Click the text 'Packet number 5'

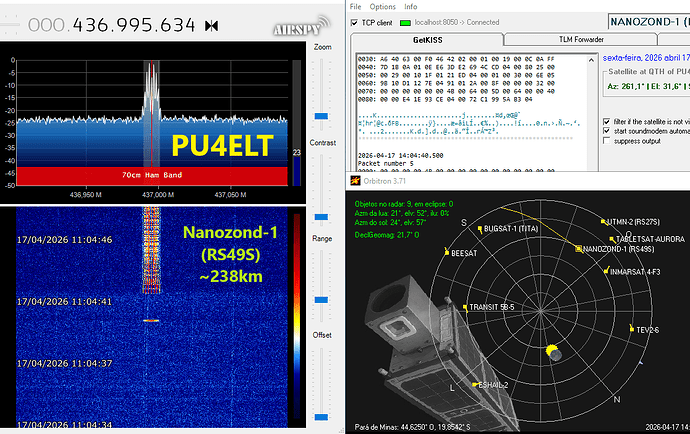pos(386,164)
